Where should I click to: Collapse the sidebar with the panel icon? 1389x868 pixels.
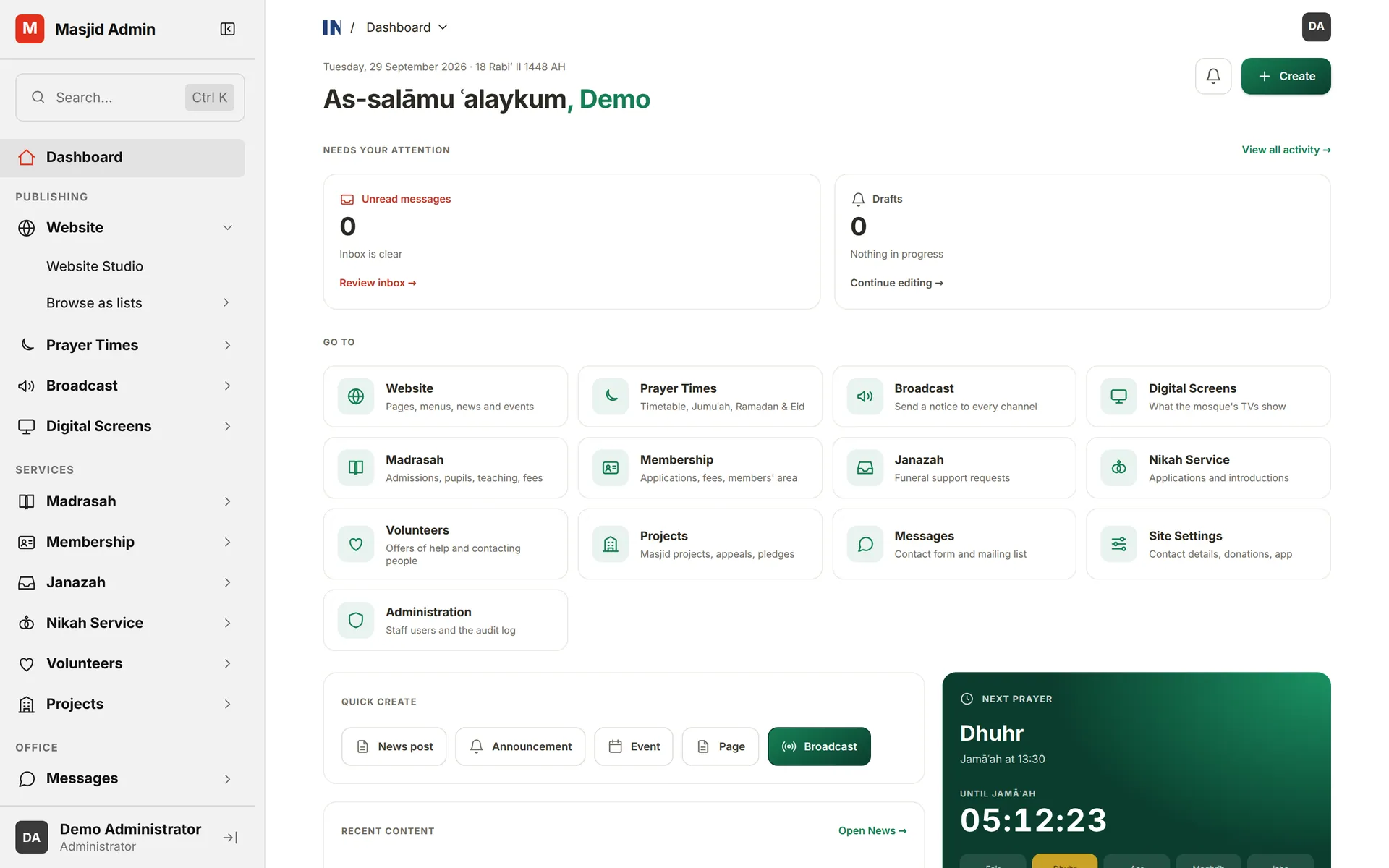[x=227, y=29]
